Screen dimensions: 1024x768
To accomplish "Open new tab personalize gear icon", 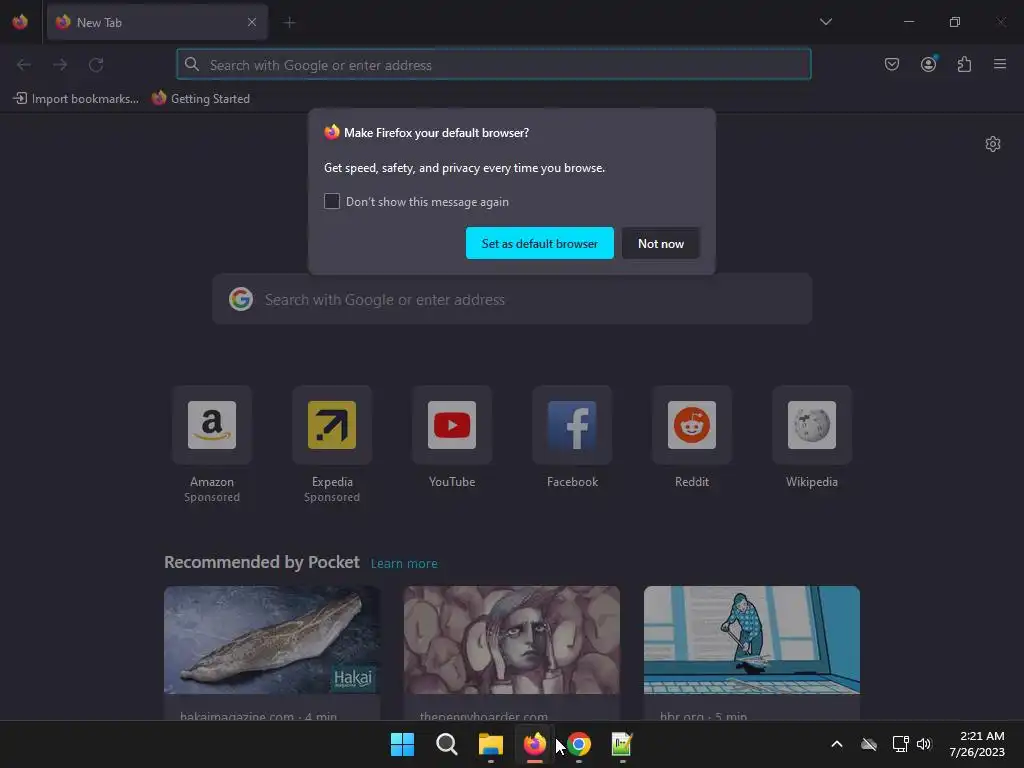I will coord(993,144).
